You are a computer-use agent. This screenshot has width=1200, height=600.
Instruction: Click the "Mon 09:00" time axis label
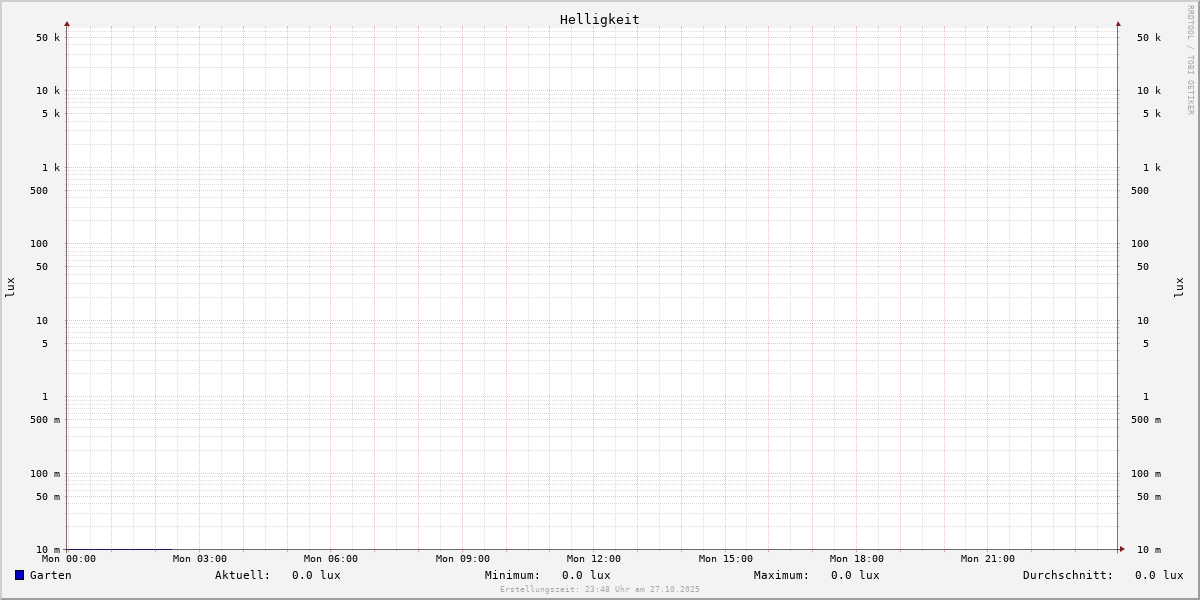click(463, 559)
